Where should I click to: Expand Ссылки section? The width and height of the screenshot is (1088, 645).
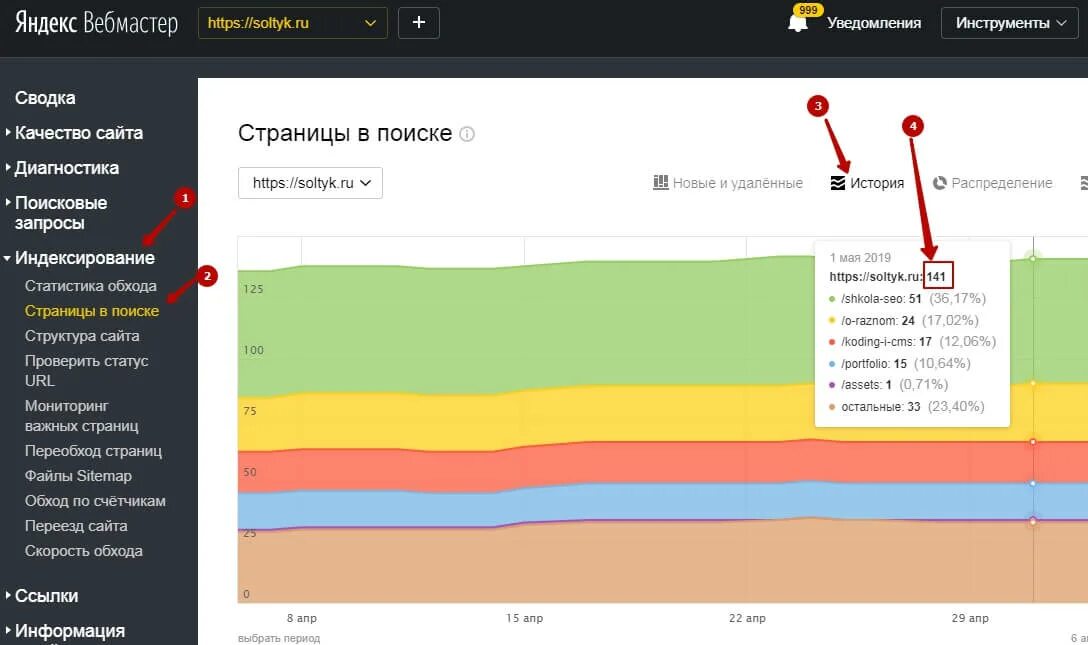(46, 596)
